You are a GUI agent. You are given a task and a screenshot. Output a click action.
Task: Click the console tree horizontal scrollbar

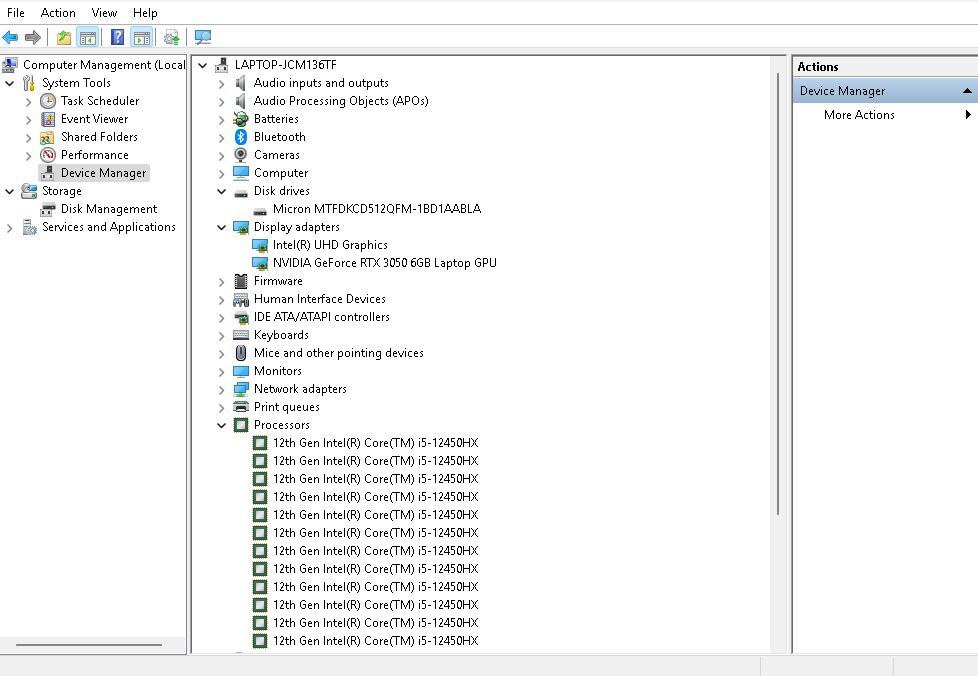pyautogui.click(x=89, y=645)
